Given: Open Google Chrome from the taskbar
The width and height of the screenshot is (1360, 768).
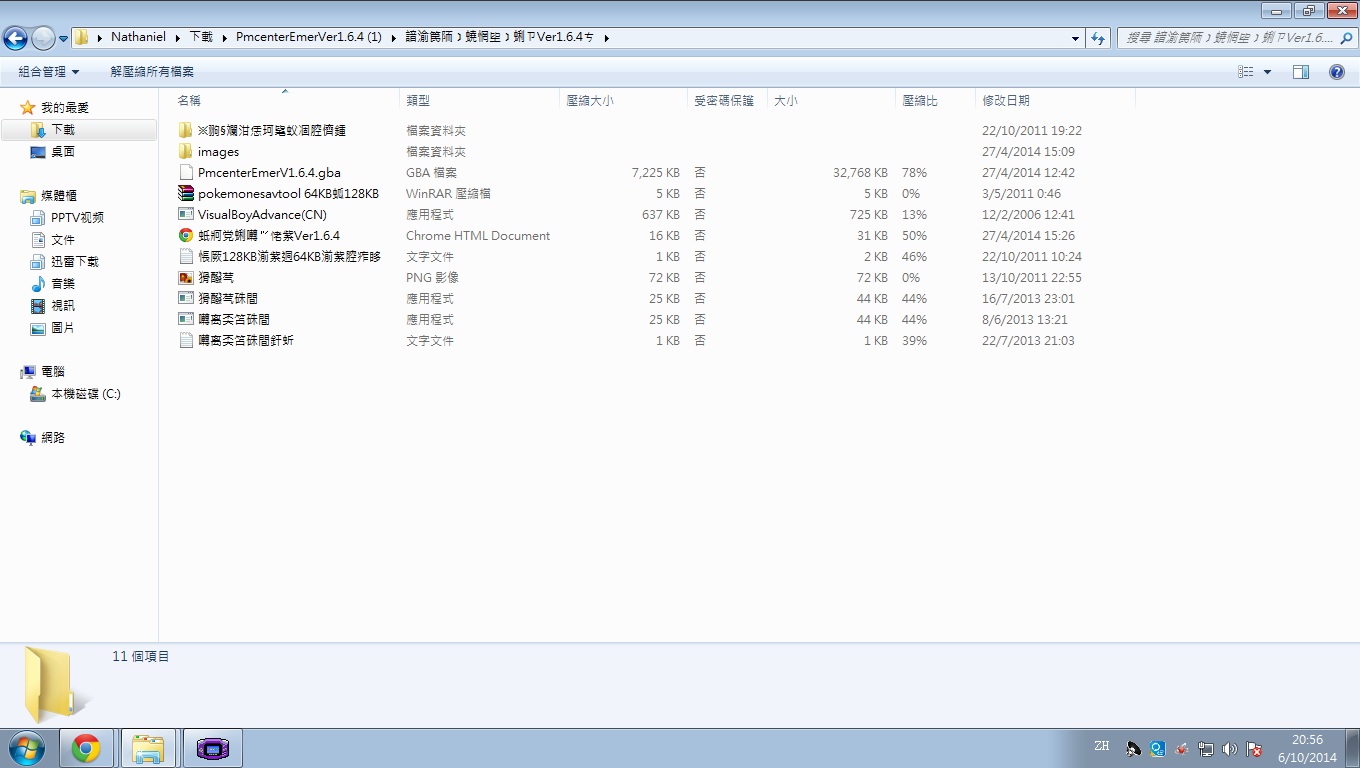Looking at the screenshot, I should pyautogui.click(x=86, y=748).
